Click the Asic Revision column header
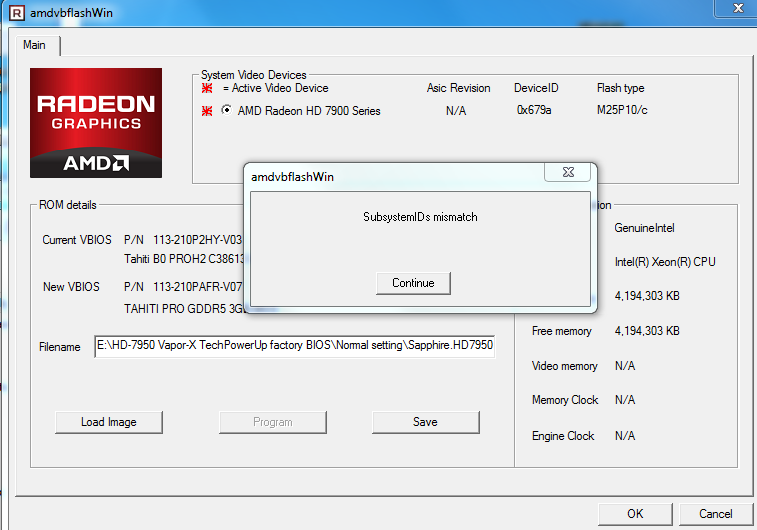757x530 pixels. [458, 88]
